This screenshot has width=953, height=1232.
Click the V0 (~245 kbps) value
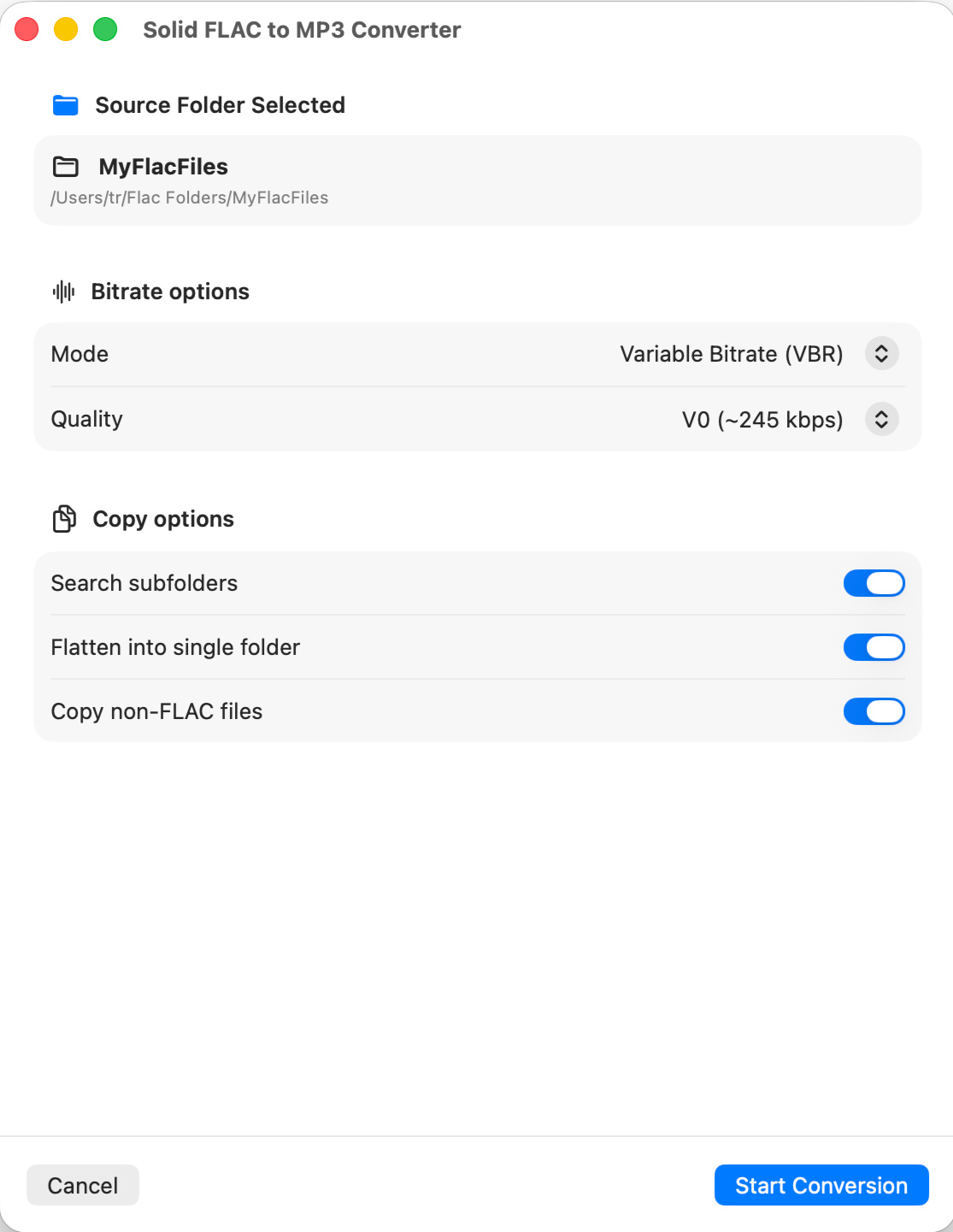(762, 420)
